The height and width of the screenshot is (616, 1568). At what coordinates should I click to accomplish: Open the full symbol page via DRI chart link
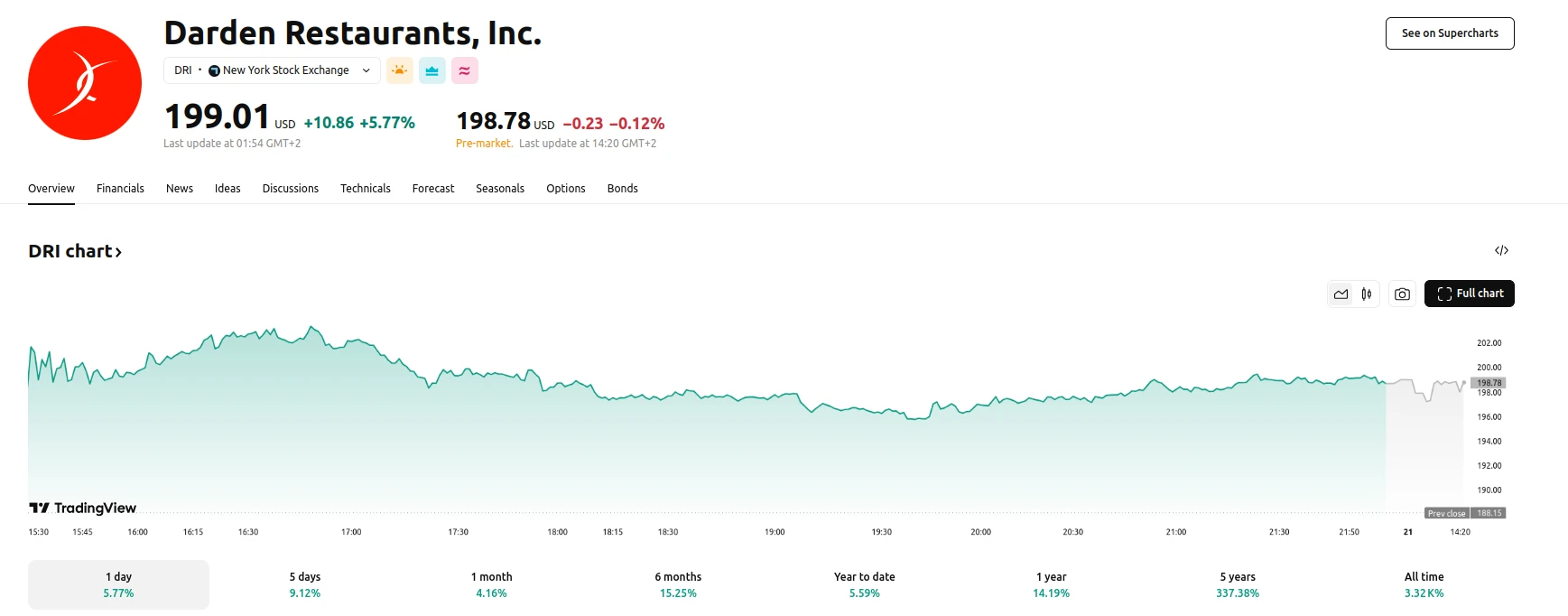pyautogui.click(x=68, y=251)
